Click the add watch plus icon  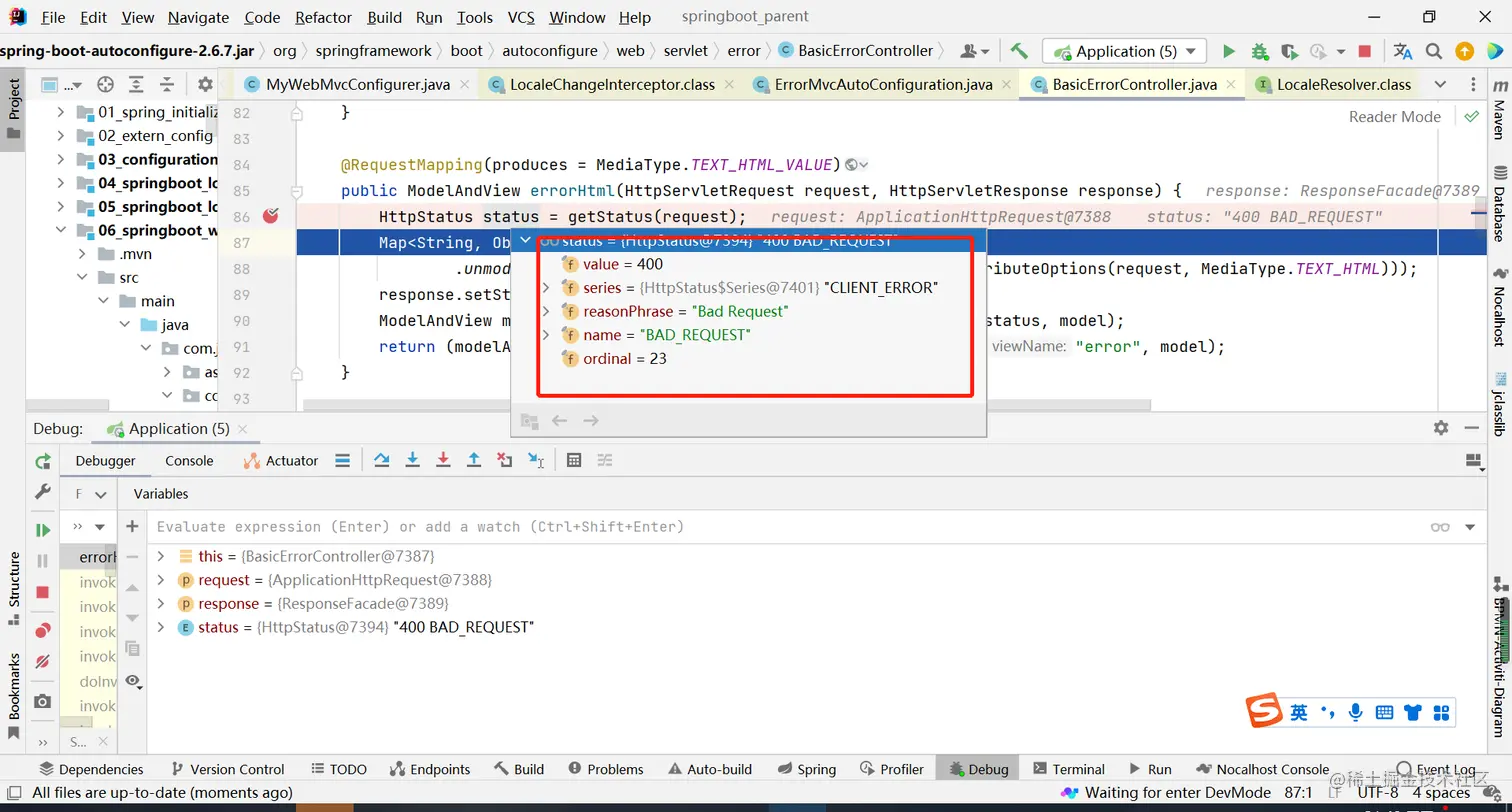tap(132, 526)
